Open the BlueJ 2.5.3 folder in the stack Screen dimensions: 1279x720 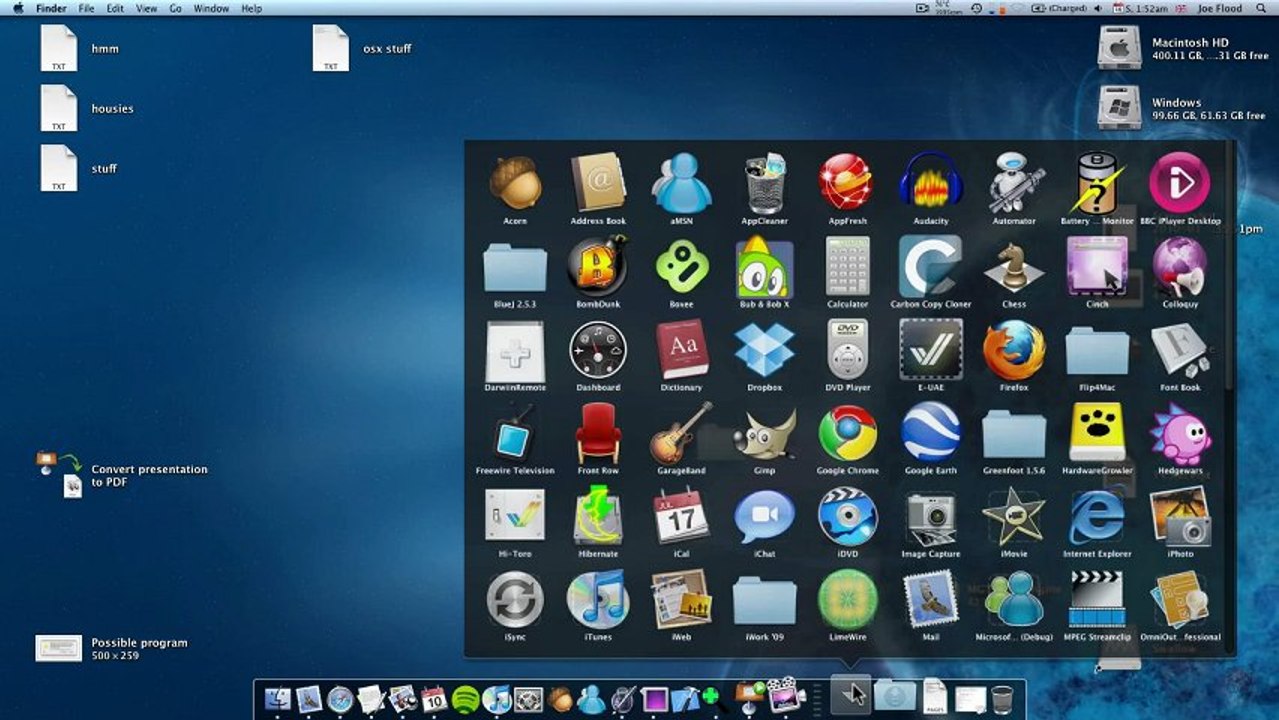point(515,267)
